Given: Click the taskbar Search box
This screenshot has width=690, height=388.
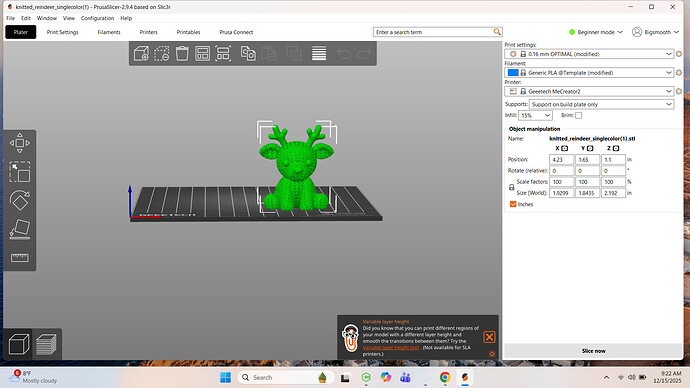Looking at the screenshot, I should [x=286, y=377].
